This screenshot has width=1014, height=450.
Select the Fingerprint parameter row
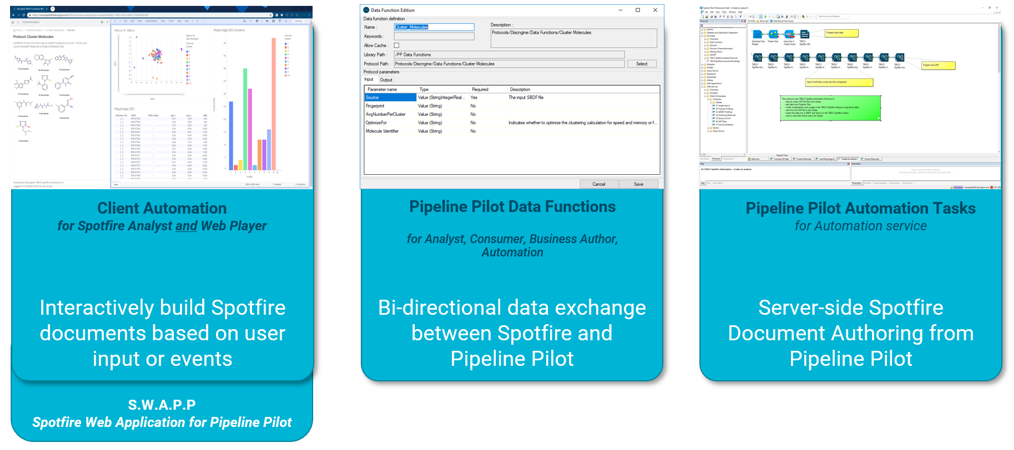pyautogui.click(x=512, y=105)
